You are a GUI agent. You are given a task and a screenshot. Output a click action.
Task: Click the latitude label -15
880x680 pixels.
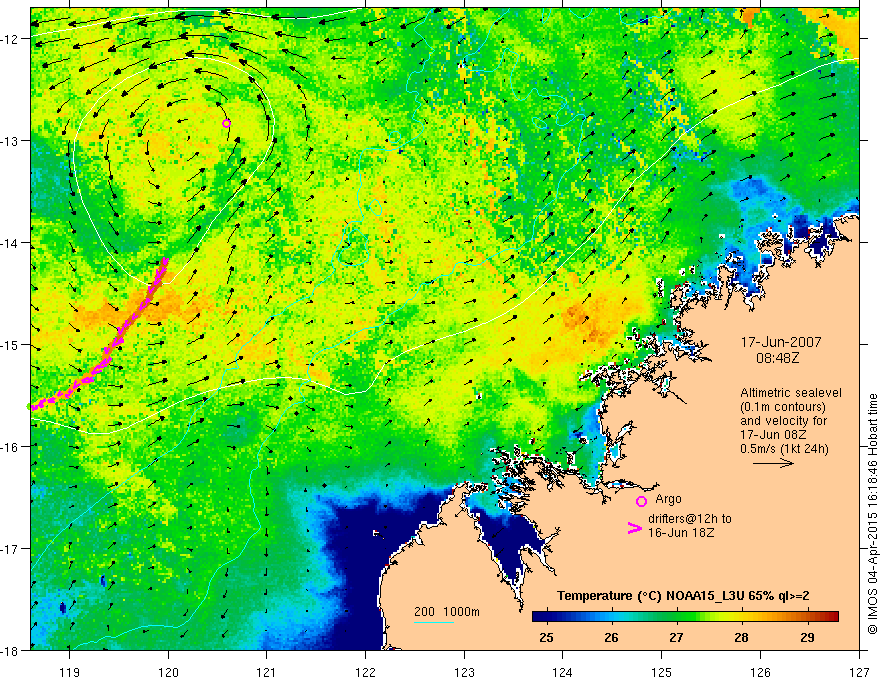pyautogui.click(x=11, y=345)
